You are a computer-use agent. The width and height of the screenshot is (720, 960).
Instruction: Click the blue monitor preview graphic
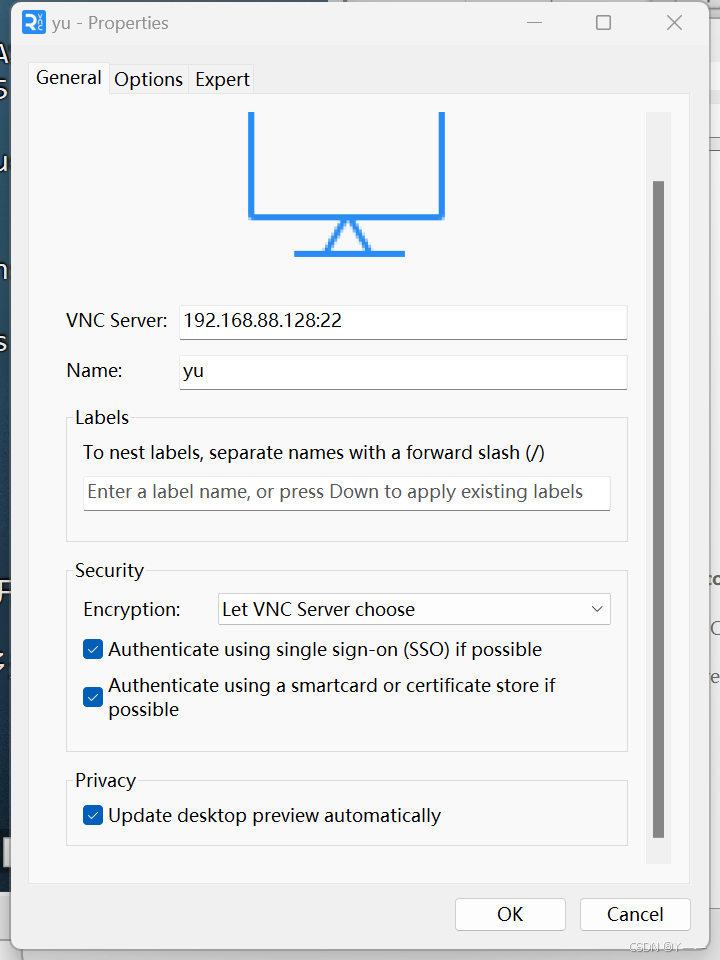[x=348, y=185]
